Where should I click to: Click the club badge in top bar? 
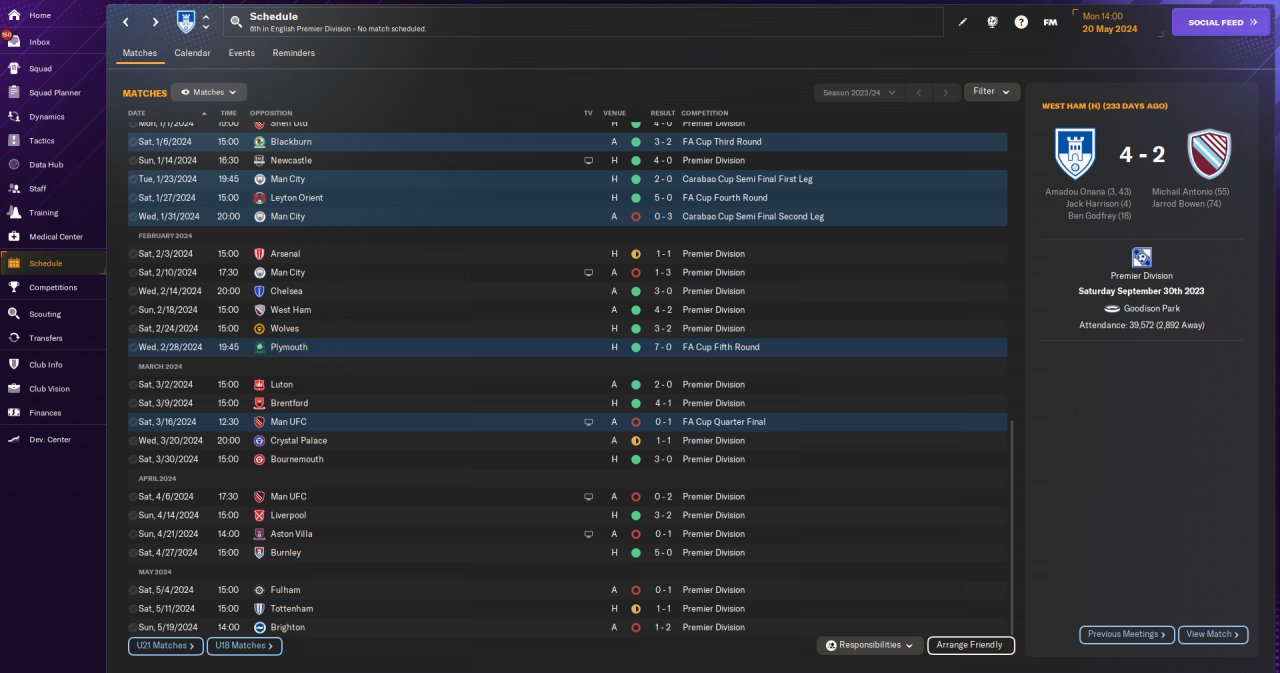click(x=186, y=21)
